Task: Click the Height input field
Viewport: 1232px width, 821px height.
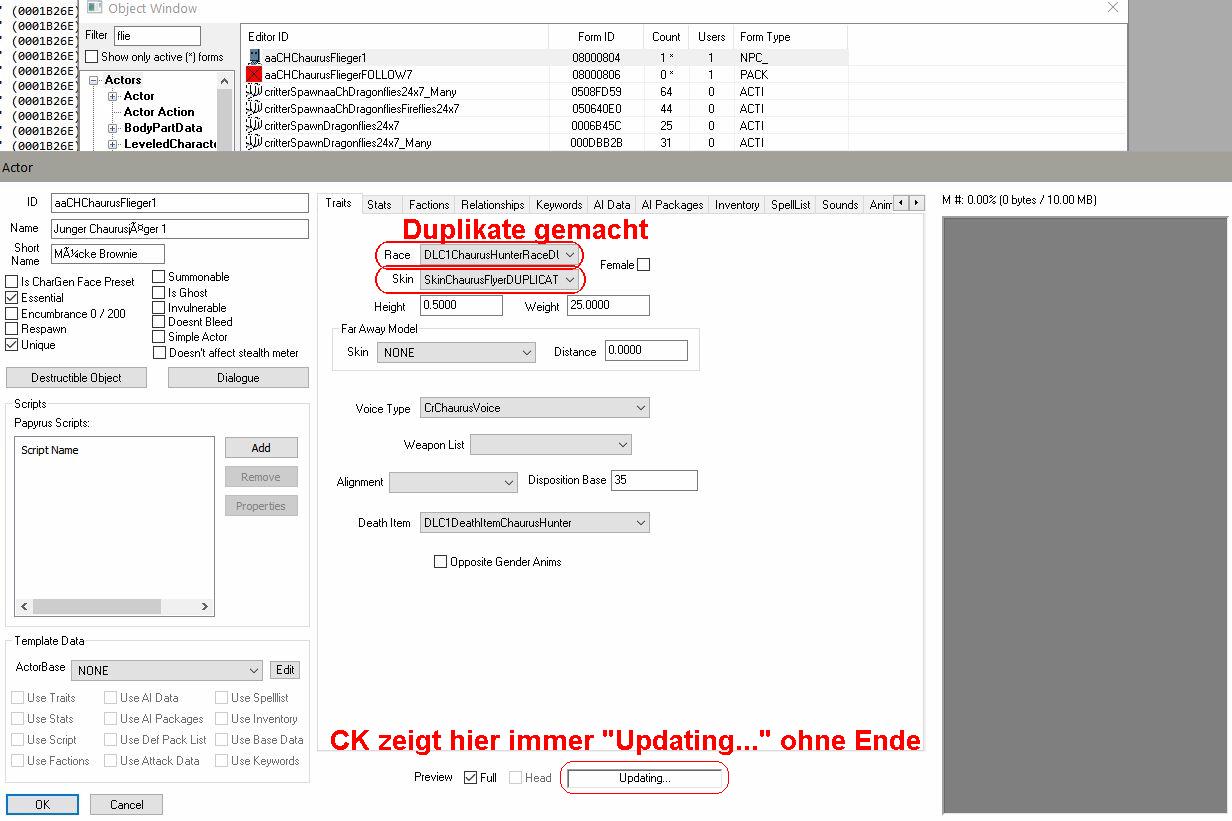Action: point(461,306)
